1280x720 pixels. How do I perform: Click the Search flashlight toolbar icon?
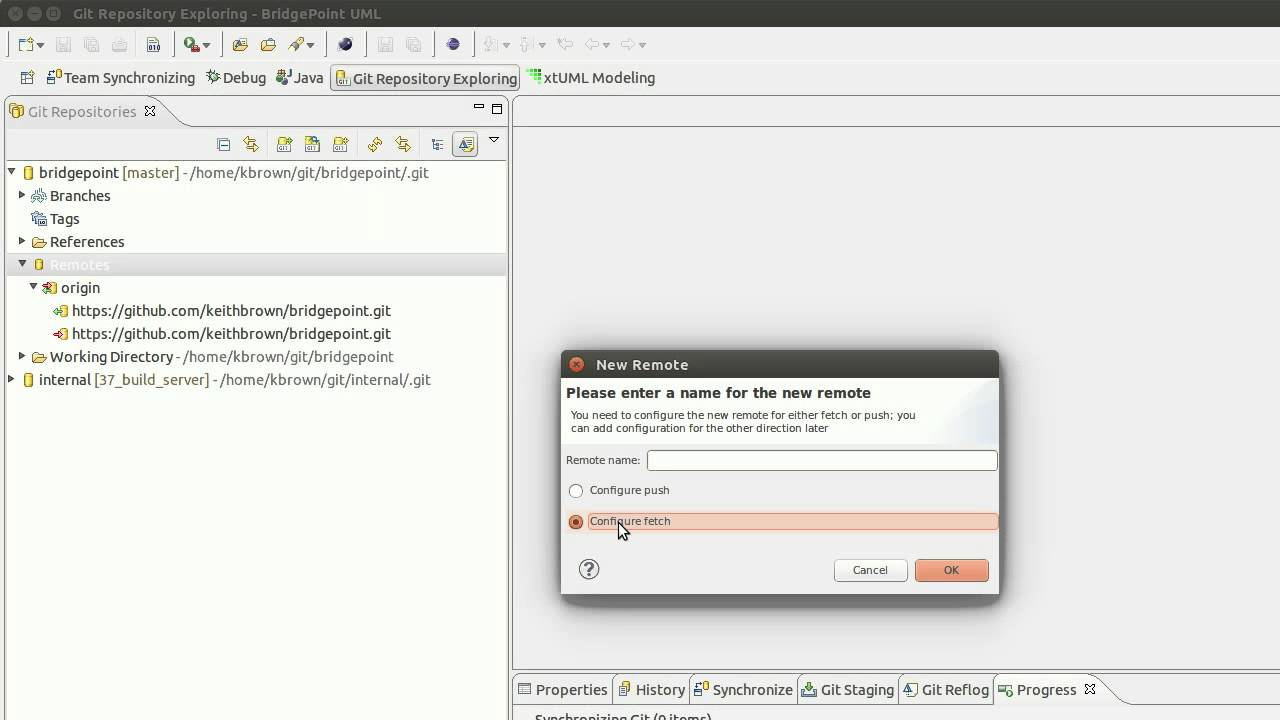pyautogui.click(x=296, y=44)
